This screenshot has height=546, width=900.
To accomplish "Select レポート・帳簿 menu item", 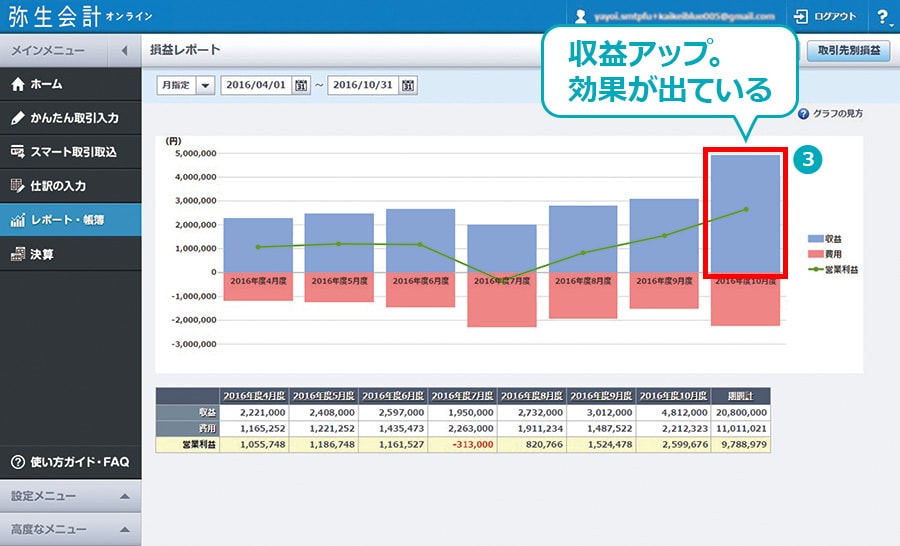I will tap(71, 219).
